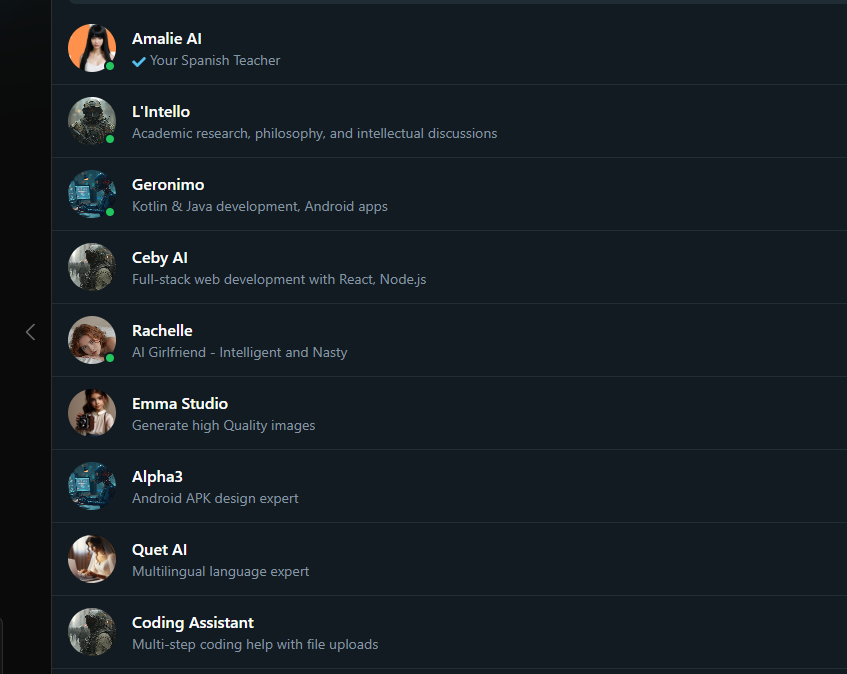Select Coding Assistant avatar
Screen dimensions: 847x674
92,631
